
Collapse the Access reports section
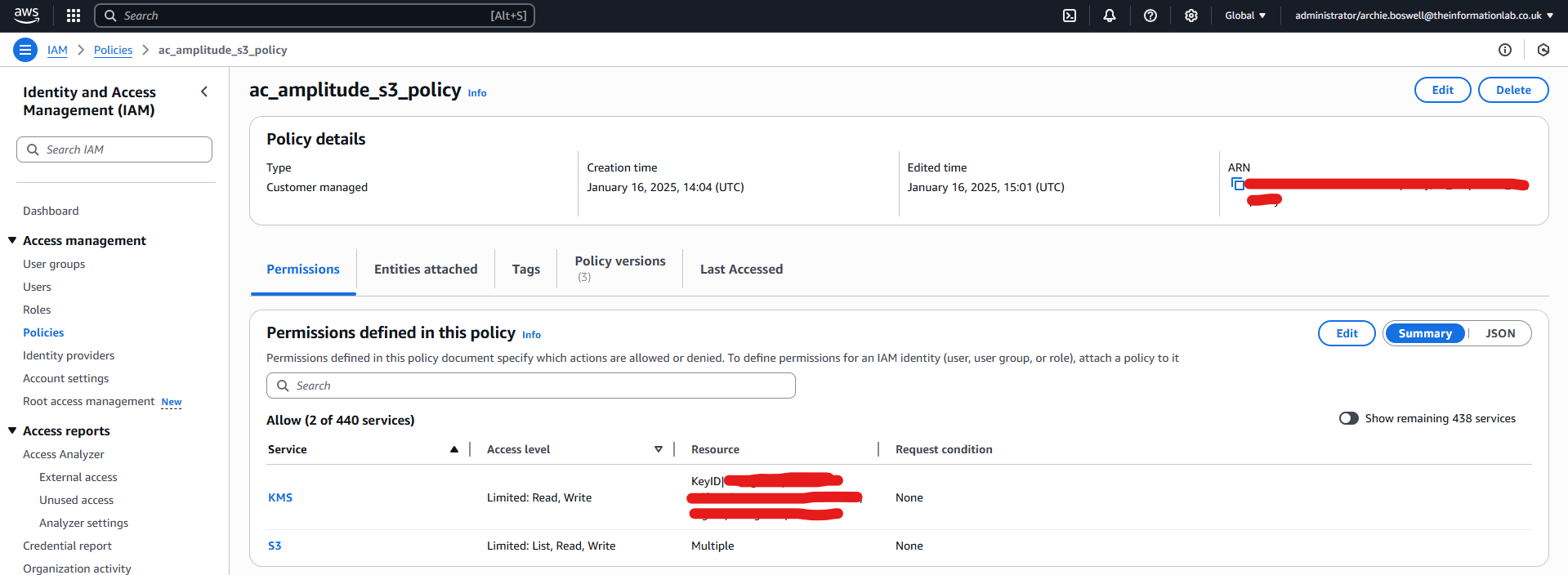[12, 430]
